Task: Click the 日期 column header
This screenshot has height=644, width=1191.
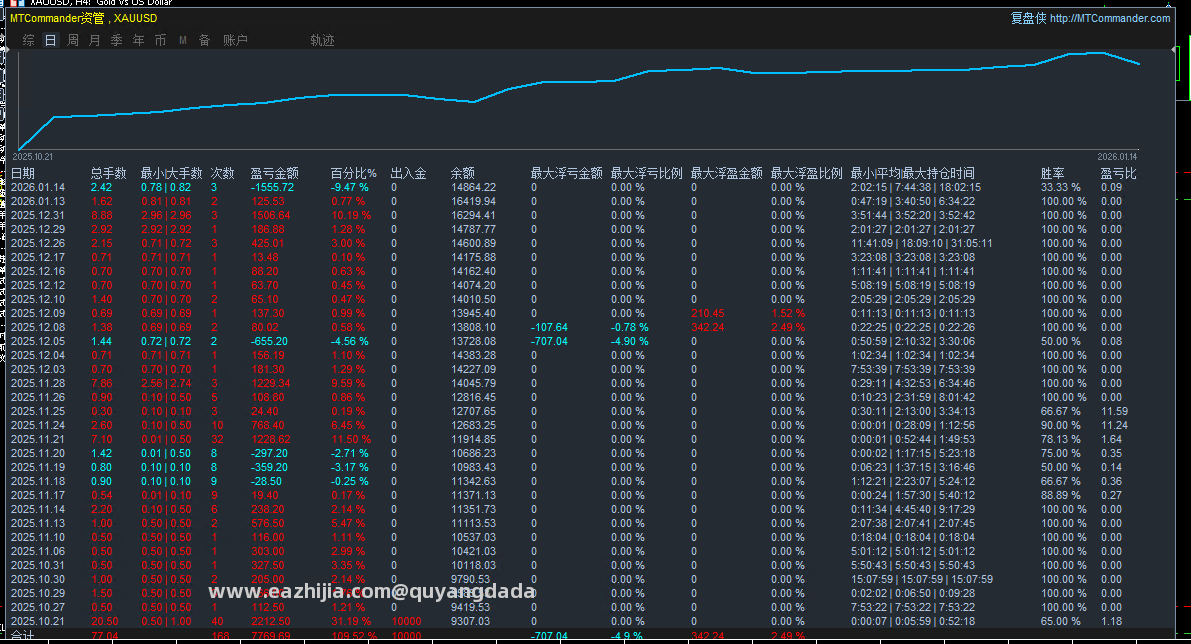Action: [23, 173]
